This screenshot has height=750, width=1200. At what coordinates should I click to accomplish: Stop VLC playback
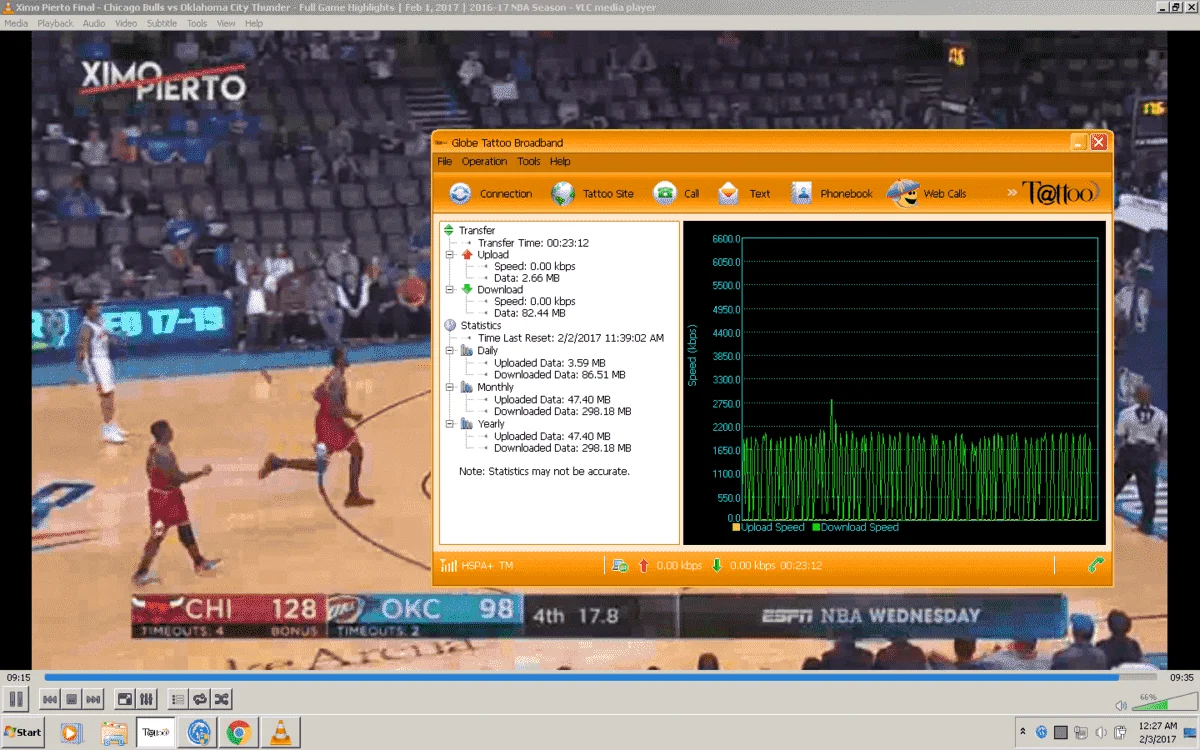click(x=71, y=698)
